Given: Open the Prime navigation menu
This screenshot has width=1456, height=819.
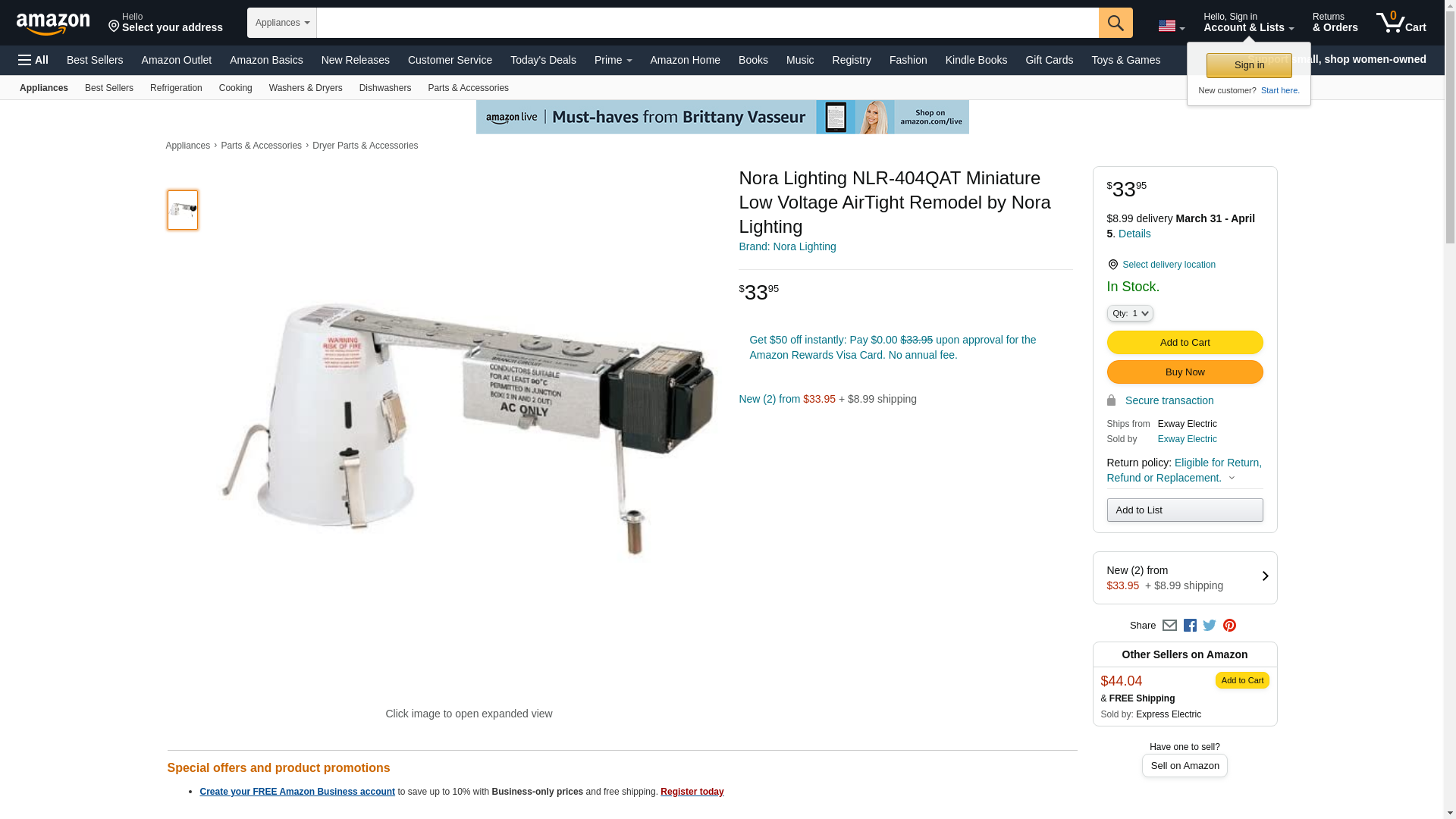Looking at the screenshot, I should click(x=613, y=60).
